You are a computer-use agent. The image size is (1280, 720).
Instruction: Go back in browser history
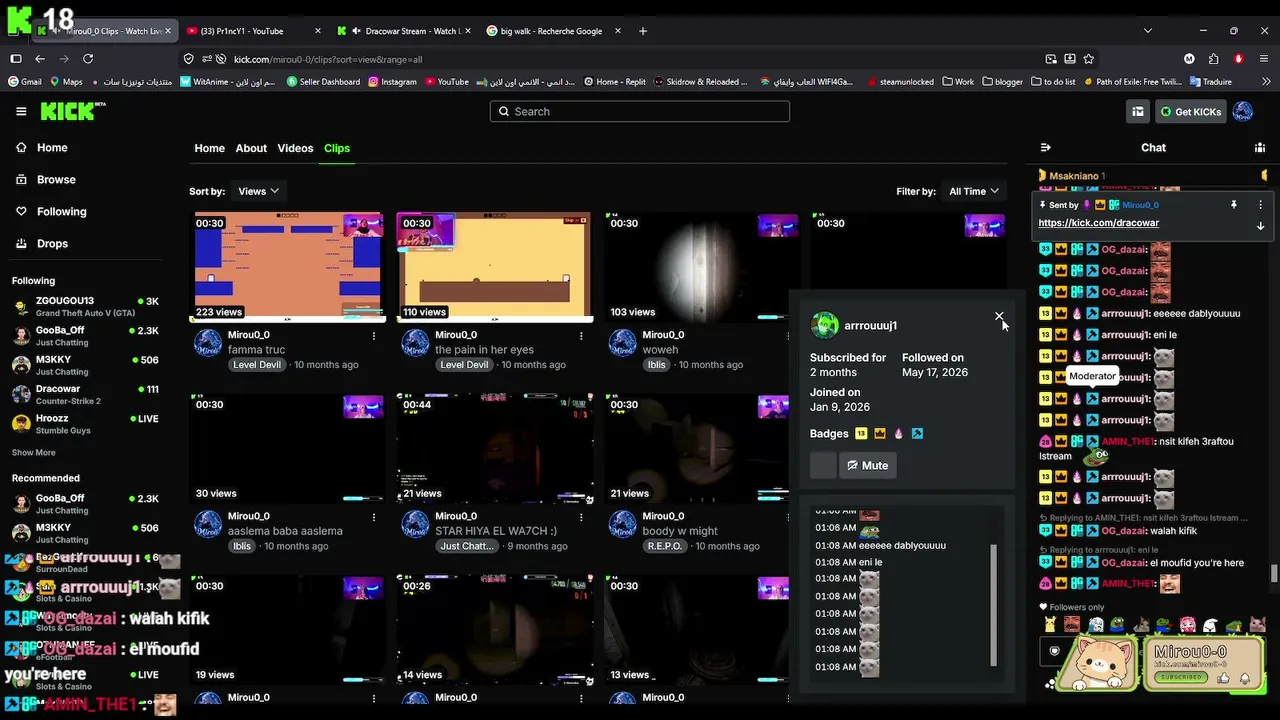pyautogui.click(x=40, y=59)
